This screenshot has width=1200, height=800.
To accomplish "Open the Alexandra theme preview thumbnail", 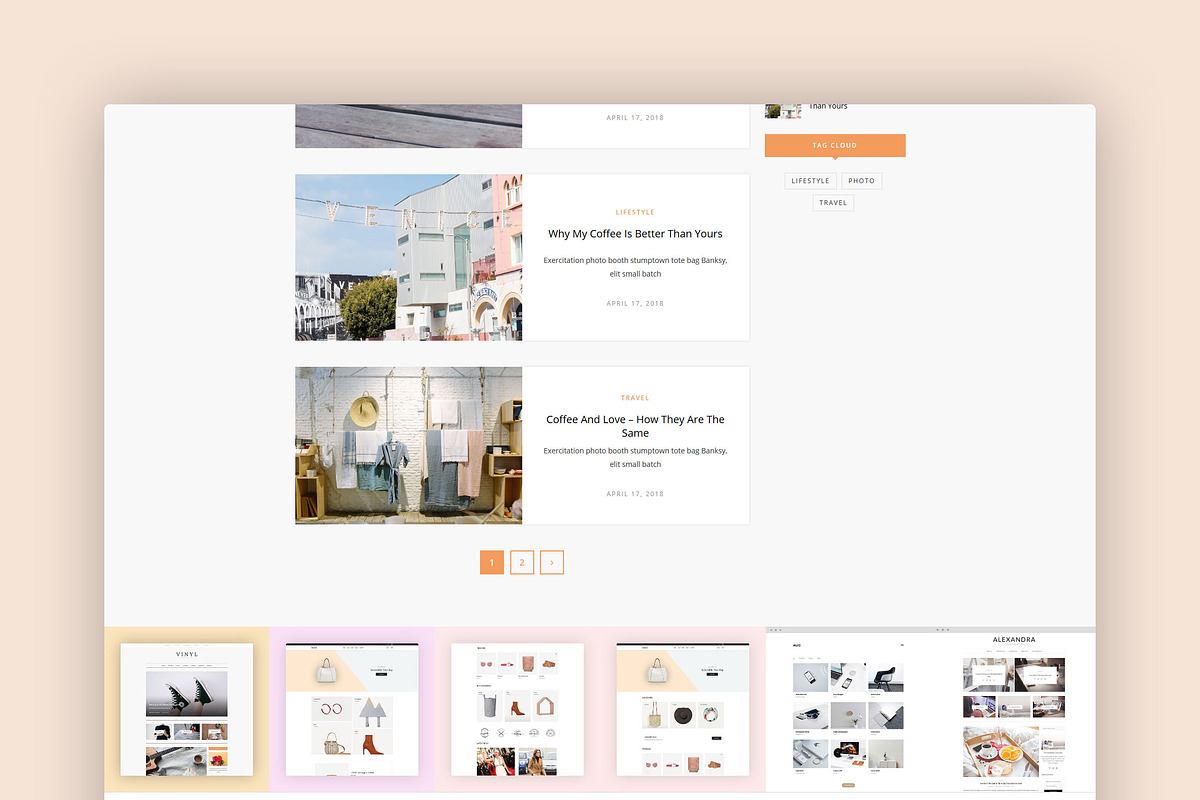I will tap(1013, 710).
